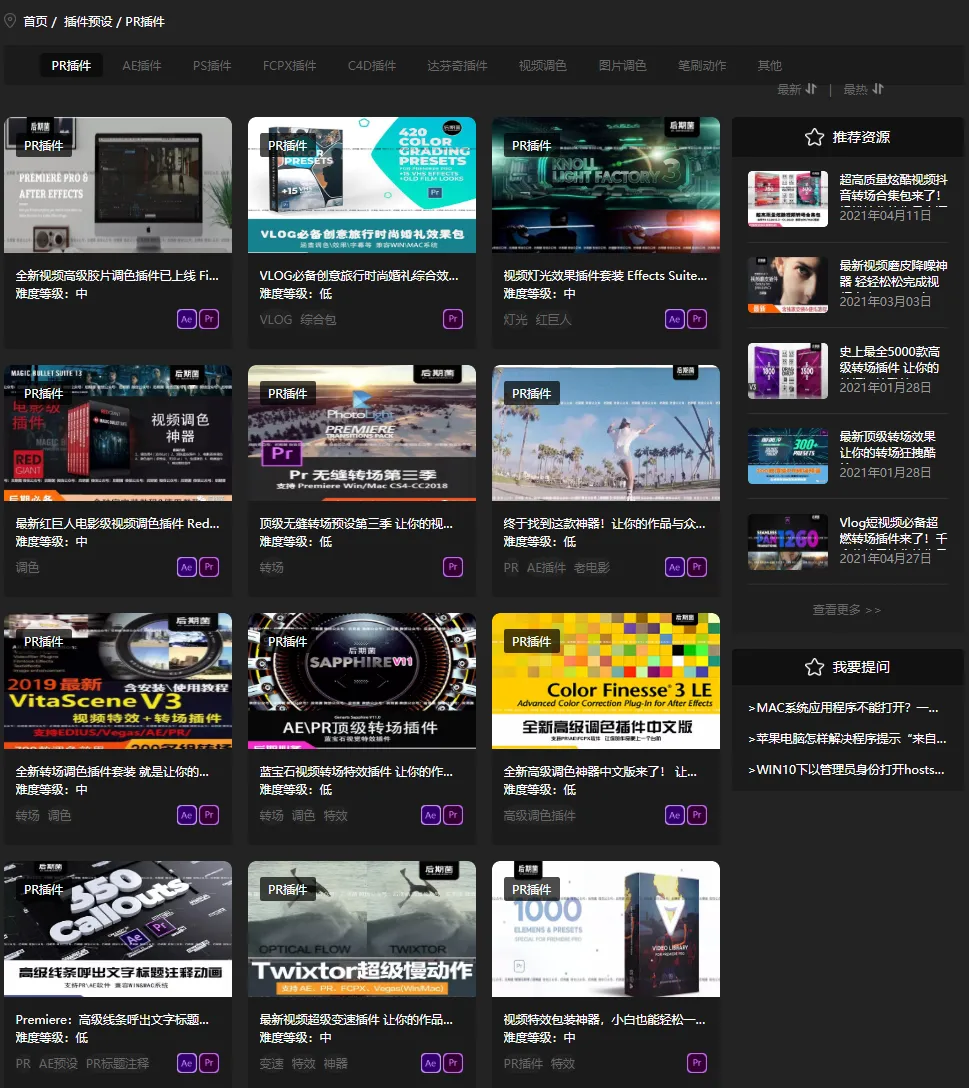Screen dimensions: 969x1088
Task: Click the Ae icon on 最新红巨人电影级视频调色 card
Action: (187, 567)
